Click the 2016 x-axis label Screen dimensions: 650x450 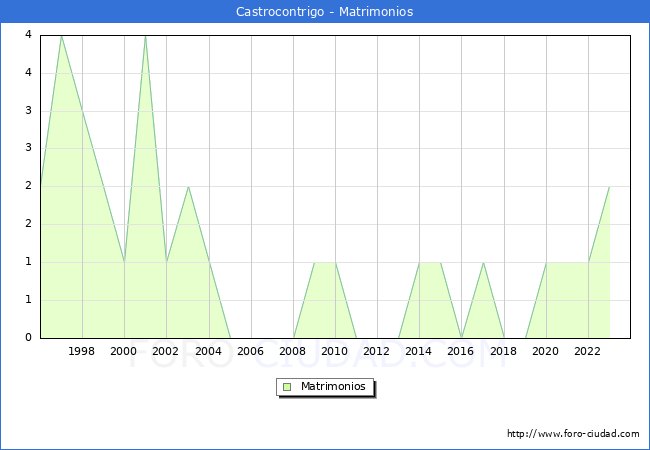tap(461, 351)
